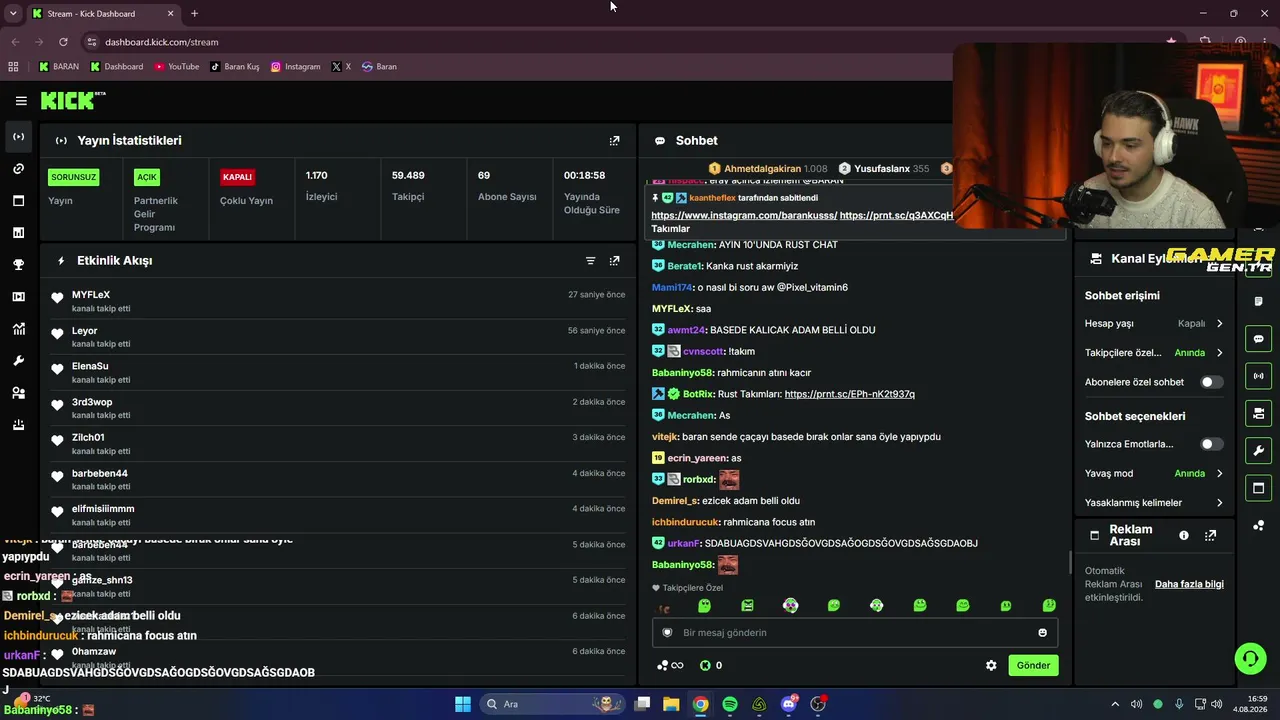1280x720 pixels.
Task: Click the browser address bar
Action: [x=620, y=42]
